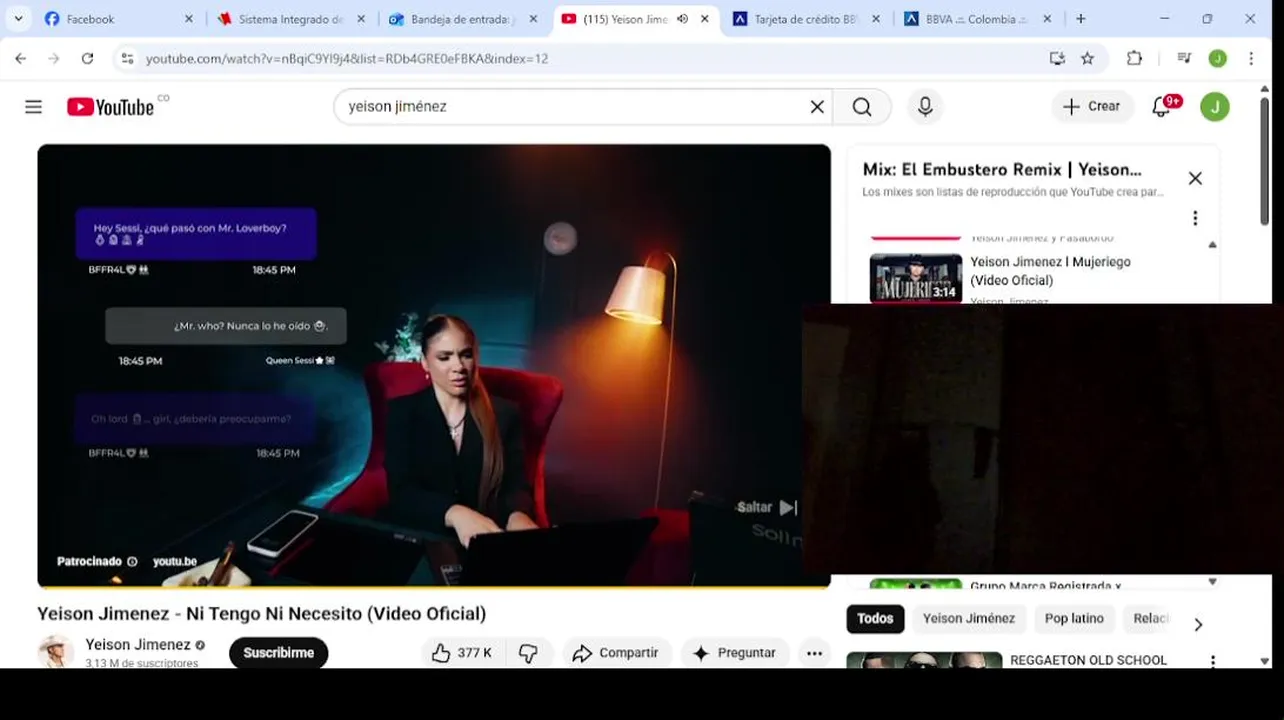
Task: Open Yeison Jimenez l Mujeriego title
Action: 1050,271
